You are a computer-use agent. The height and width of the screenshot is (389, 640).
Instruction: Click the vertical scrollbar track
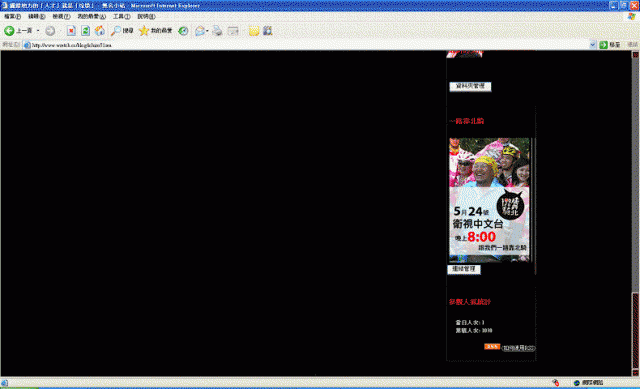[x=636, y=176]
